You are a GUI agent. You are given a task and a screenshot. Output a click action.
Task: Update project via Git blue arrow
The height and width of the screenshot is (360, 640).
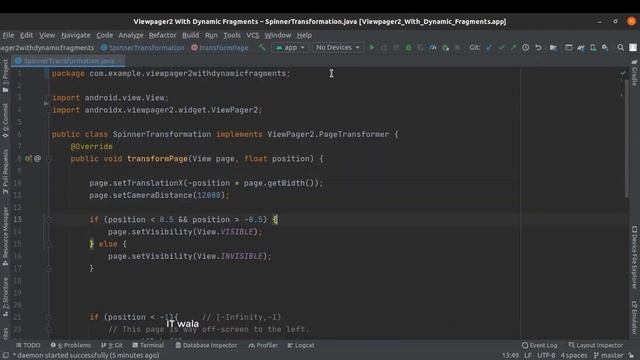489,48
